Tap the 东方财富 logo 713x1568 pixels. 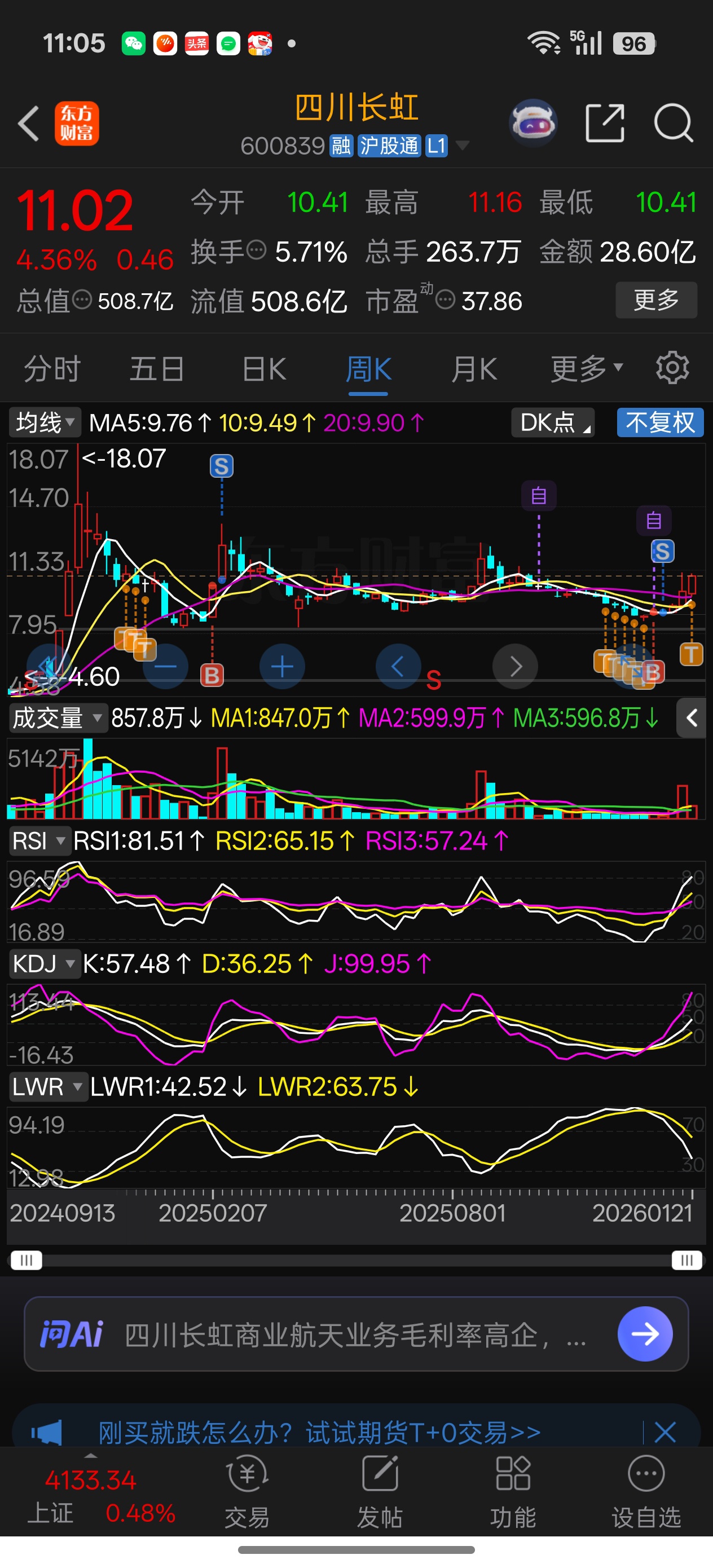point(77,124)
